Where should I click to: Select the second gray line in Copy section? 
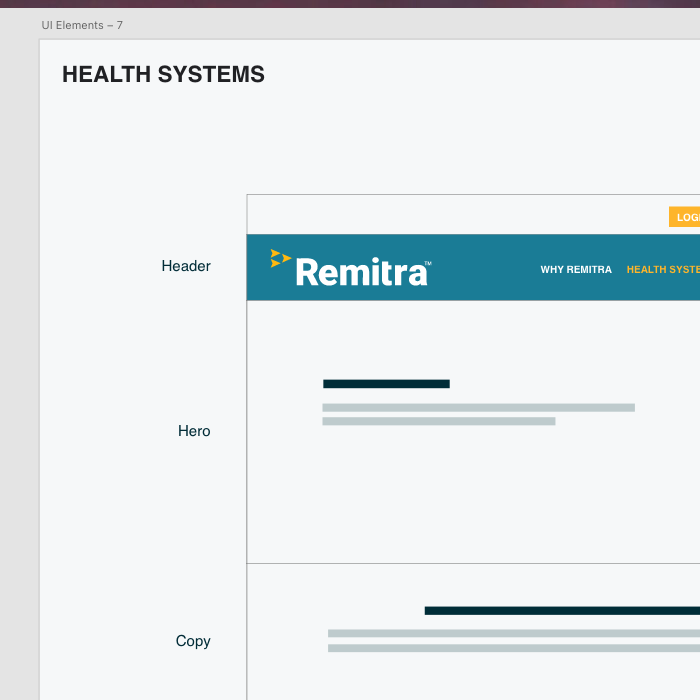[x=512, y=648]
